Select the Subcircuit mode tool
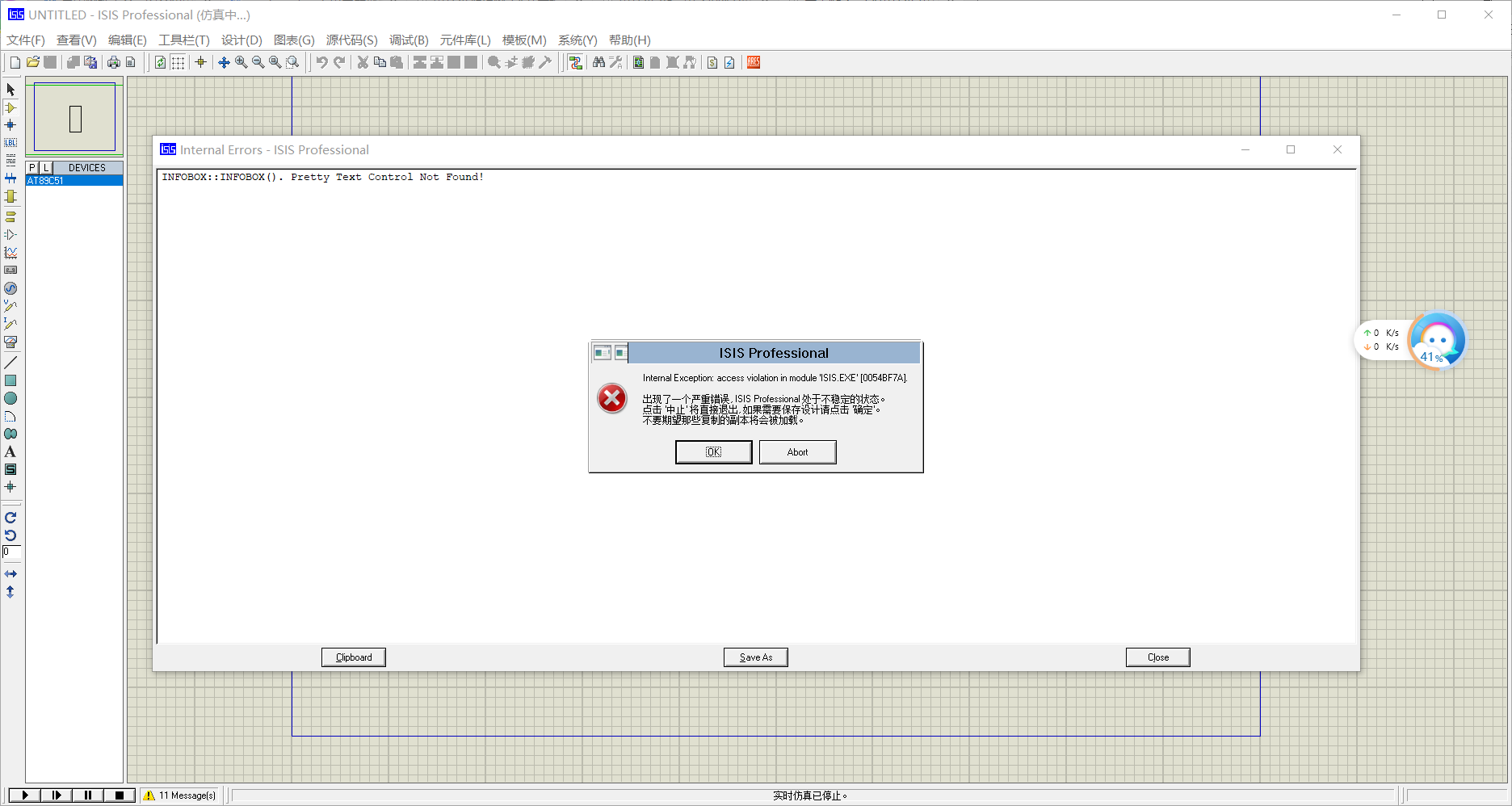The width and height of the screenshot is (1512, 806). (10, 196)
